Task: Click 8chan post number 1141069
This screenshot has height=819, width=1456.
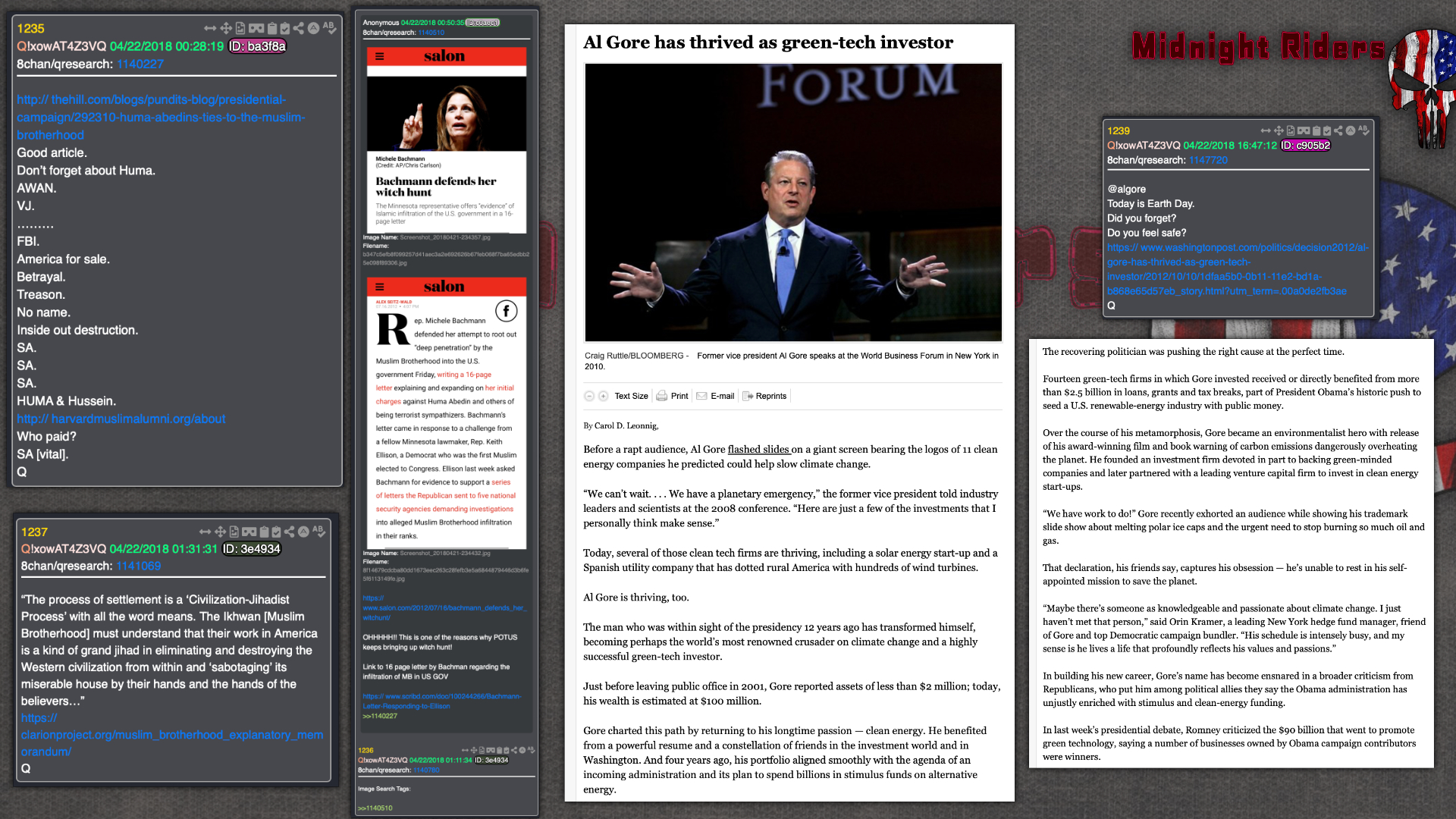Action: click(138, 566)
